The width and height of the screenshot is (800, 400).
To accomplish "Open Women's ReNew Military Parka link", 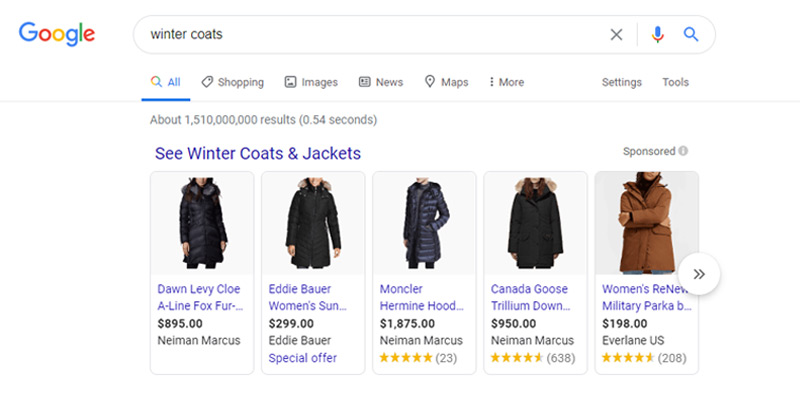I will click(x=647, y=297).
